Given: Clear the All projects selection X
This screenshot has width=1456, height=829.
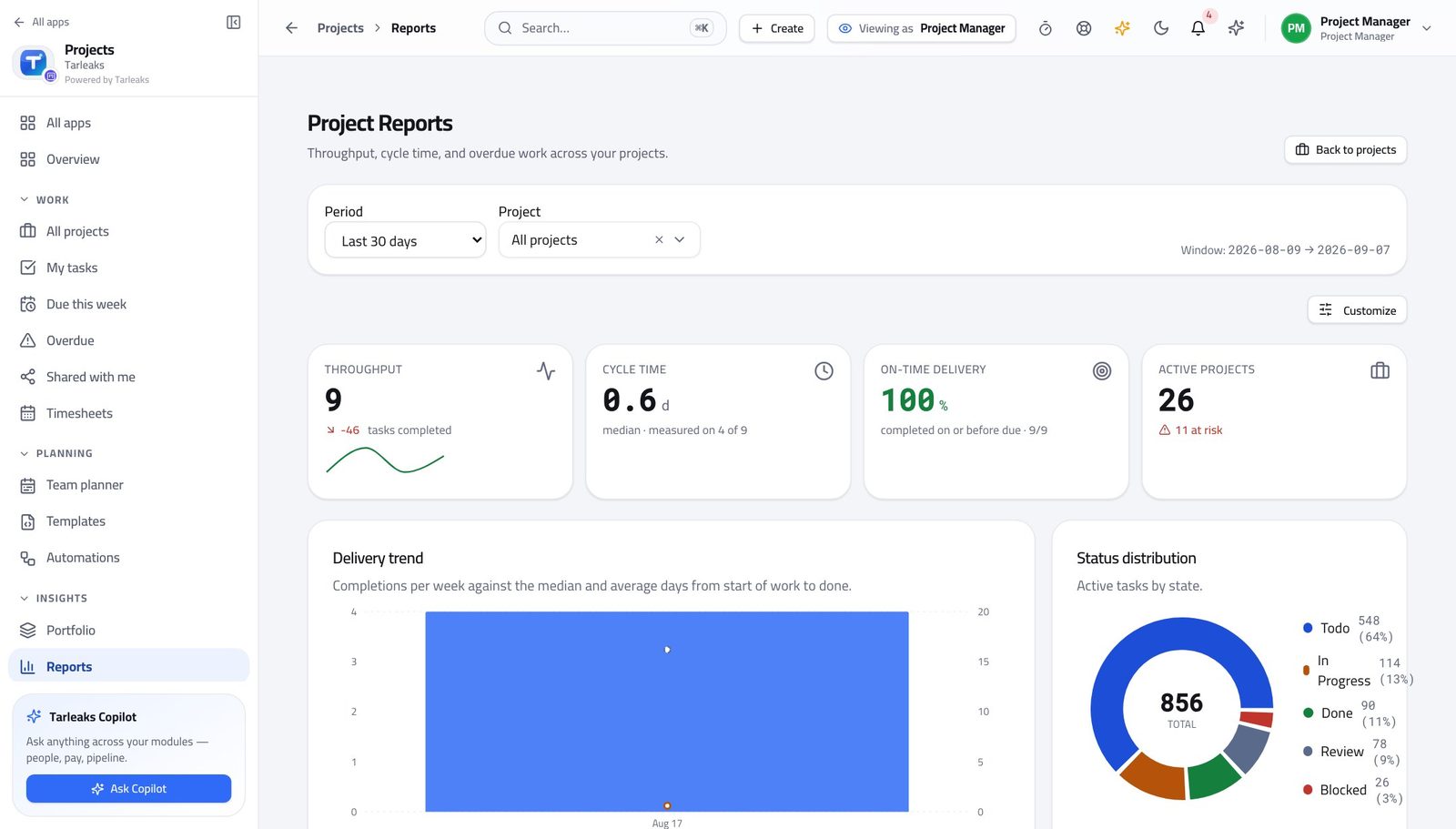Looking at the screenshot, I should (x=659, y=240).
